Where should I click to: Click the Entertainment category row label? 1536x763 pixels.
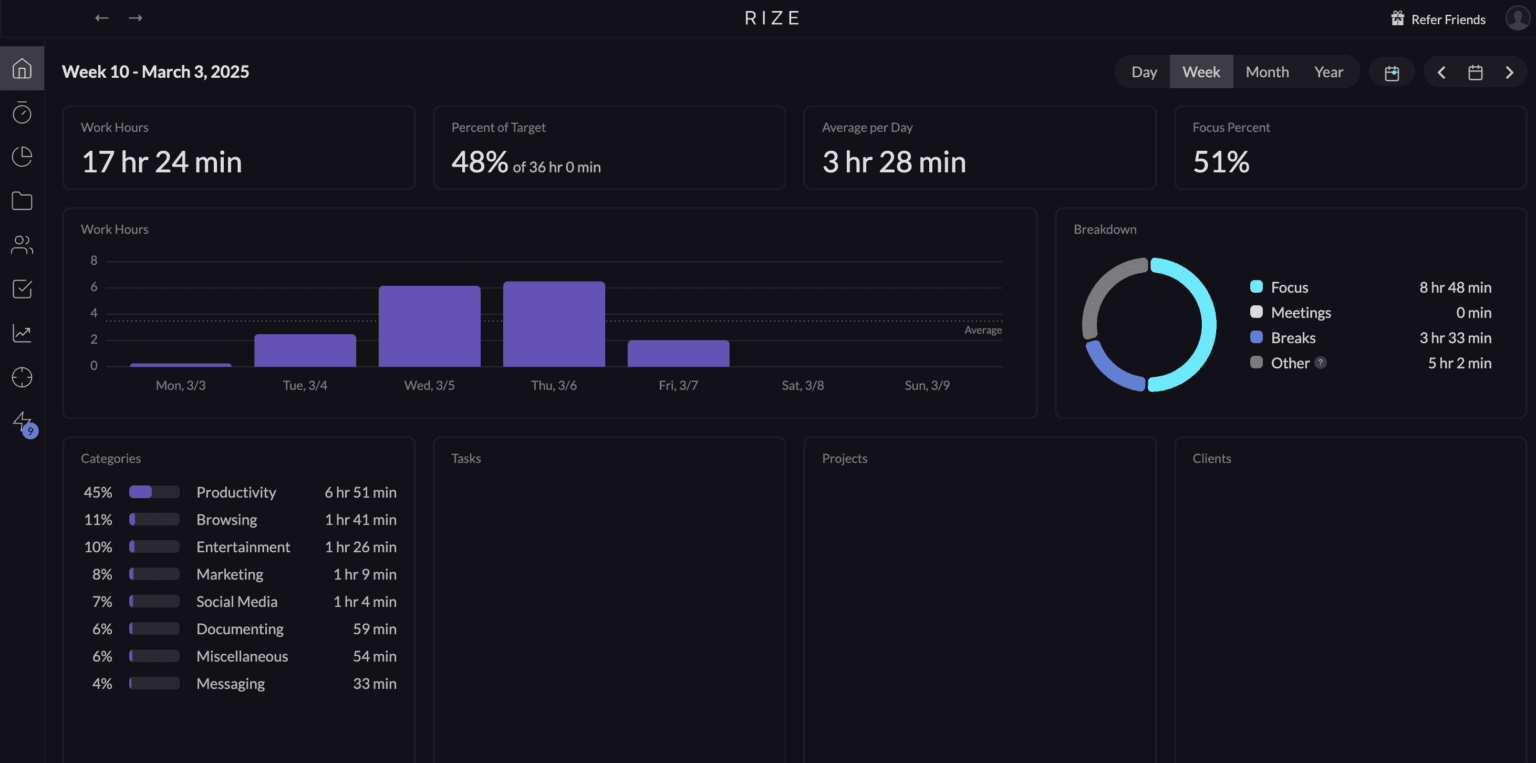pyautogui.click(x=244, y=547)
